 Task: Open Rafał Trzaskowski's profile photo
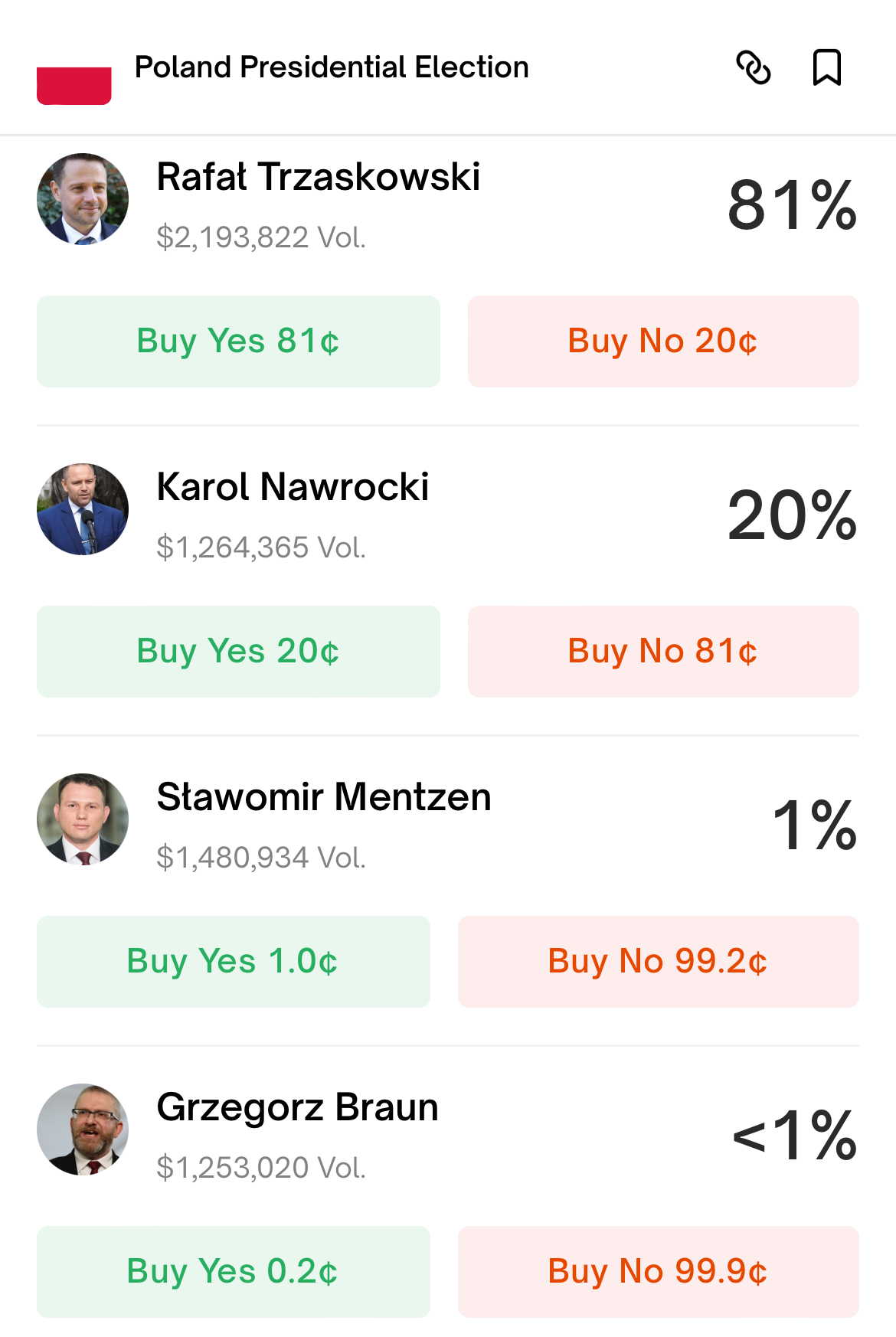click(83, 199)
